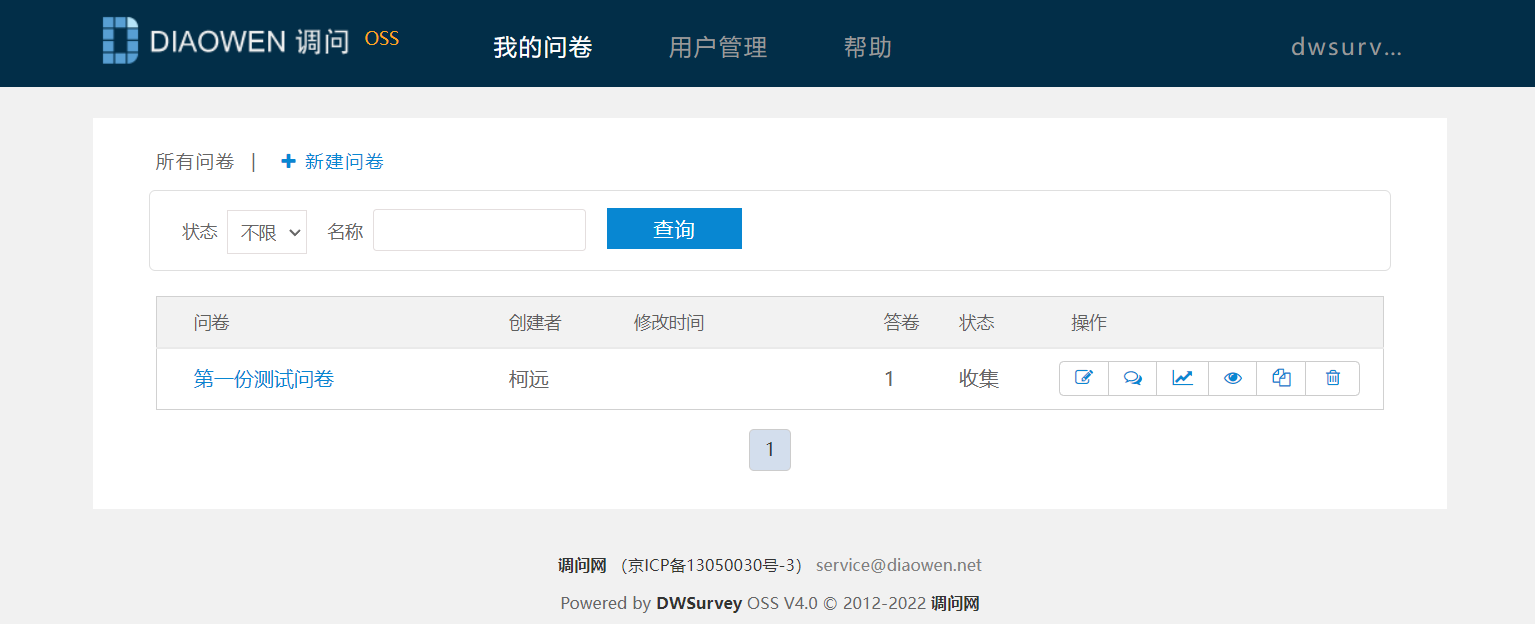
Task: Click the DIAOWEN logo icon
Action: point(120,41)
